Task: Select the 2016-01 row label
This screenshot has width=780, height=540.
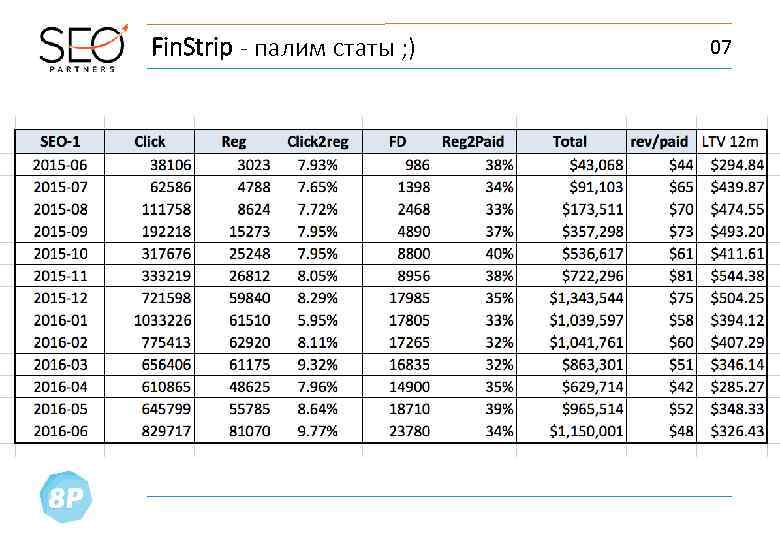Action: pos(60,320)
